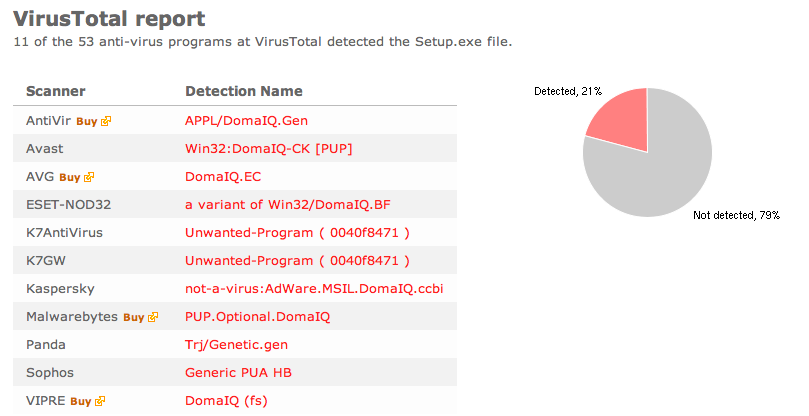Follow the VIPRE Buy link
The width and height of the screenshot is (809, 416).
[80, 402]
